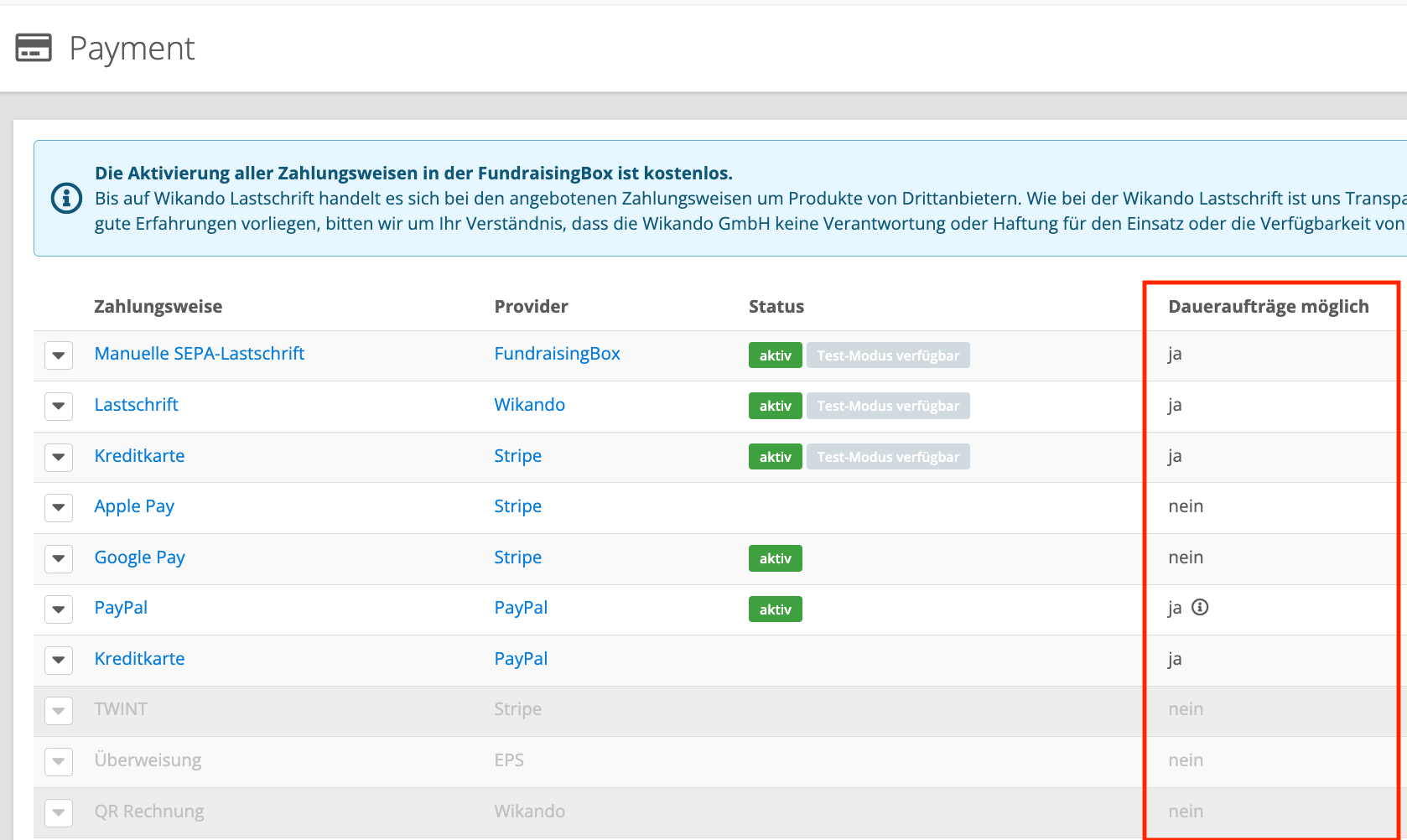Click the bold notice headline about kostenlos Aktivierung
The height and width of the screenshot is (840, 1407).
click(413, 174)
